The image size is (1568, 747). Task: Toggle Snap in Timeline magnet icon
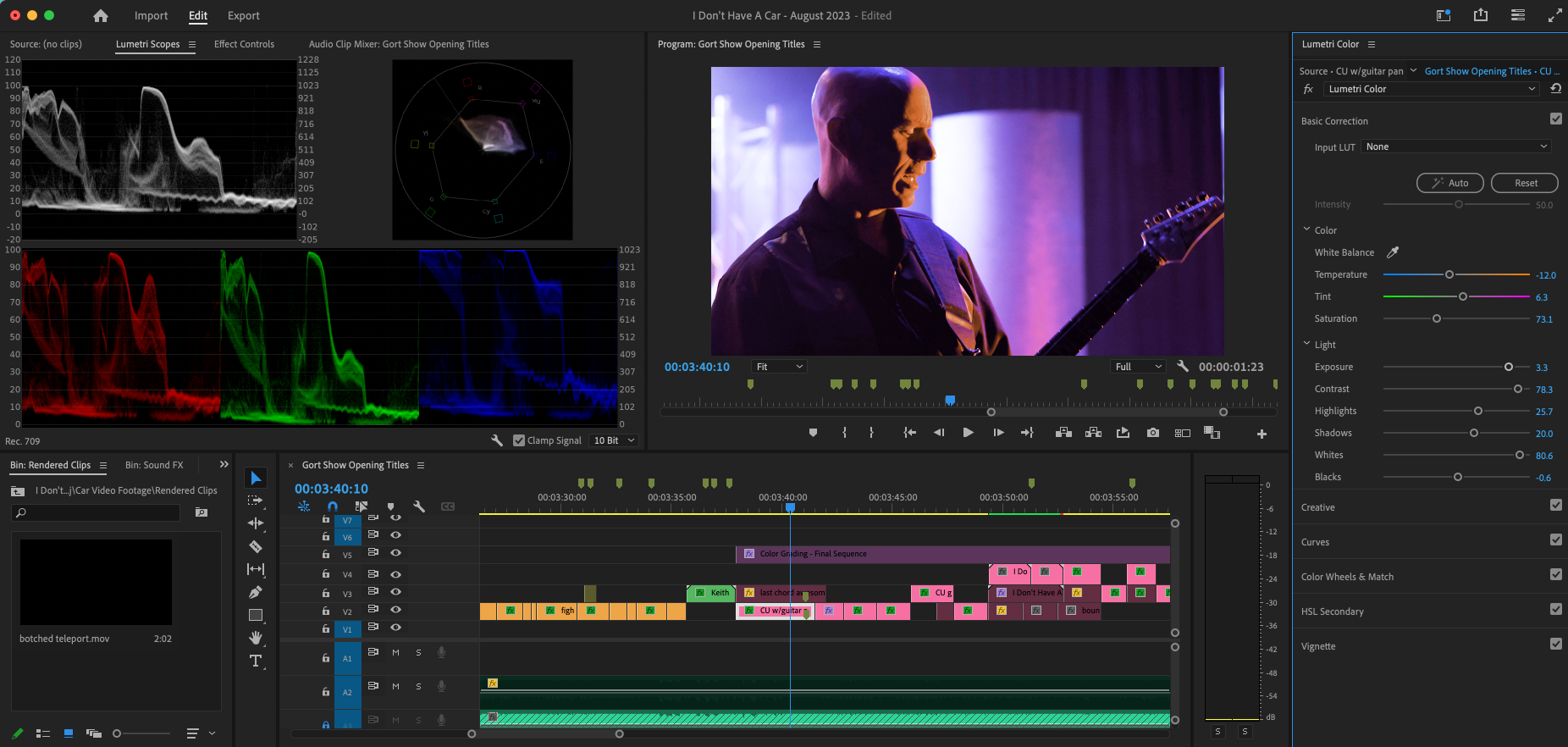pyautogui.click(x=333, y=506)
